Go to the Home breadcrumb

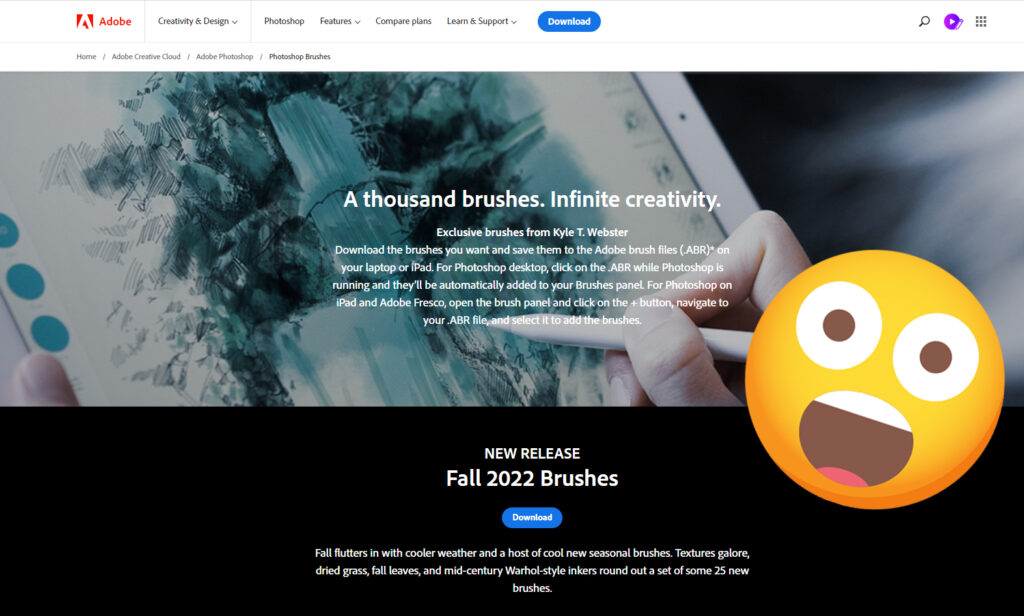point(86,57)
